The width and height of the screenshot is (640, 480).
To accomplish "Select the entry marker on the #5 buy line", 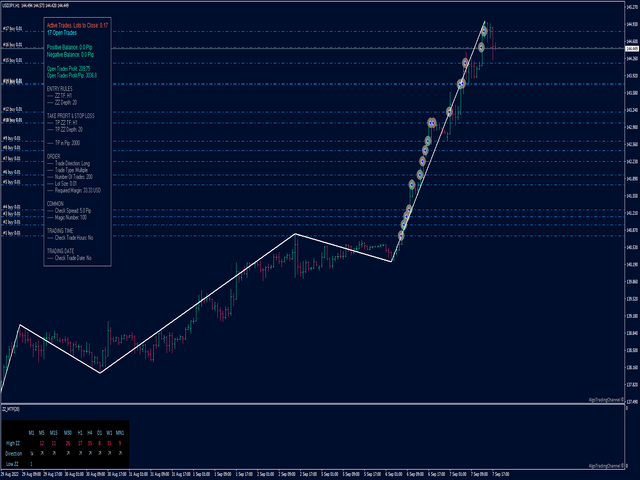I will (x=412, y=184).
